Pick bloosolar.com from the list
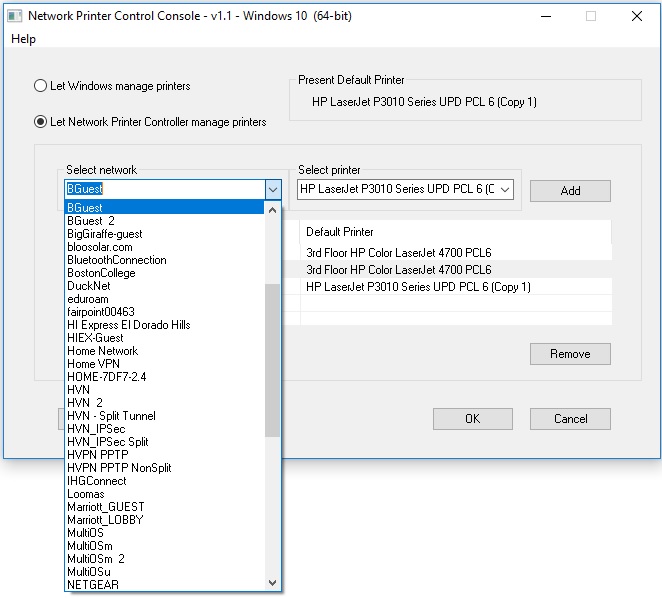This screenshot has height=598, width=662. 165,247
